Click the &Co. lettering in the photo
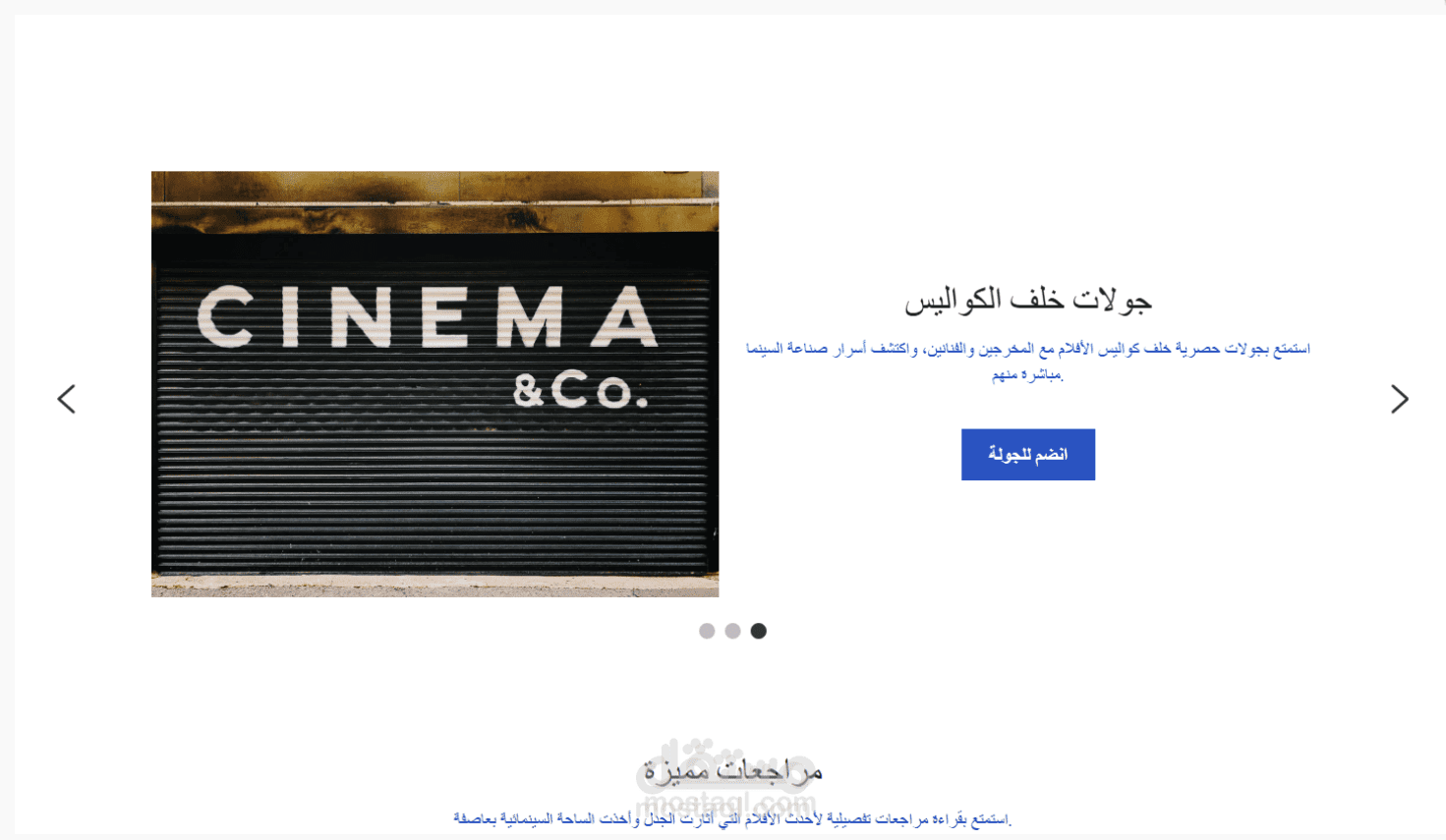Screen dimensions: 1446x840 tap(581, 390)
